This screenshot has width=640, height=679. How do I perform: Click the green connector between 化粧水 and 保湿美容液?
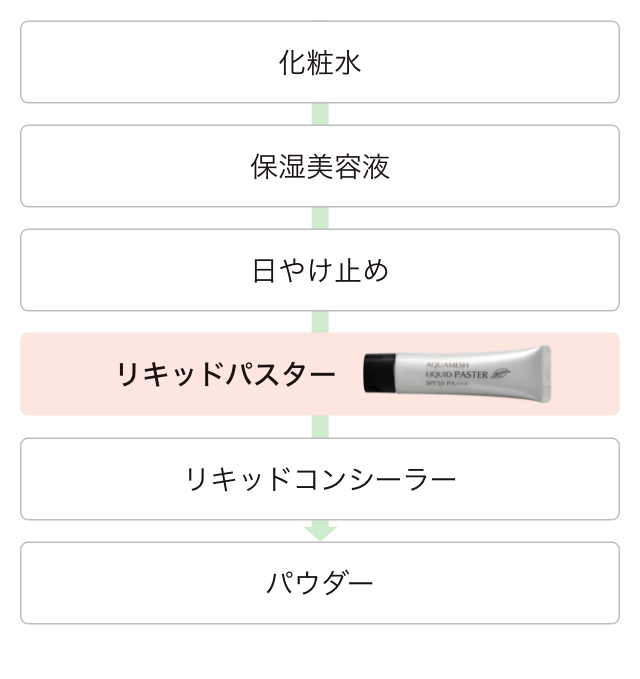[320, 114]
